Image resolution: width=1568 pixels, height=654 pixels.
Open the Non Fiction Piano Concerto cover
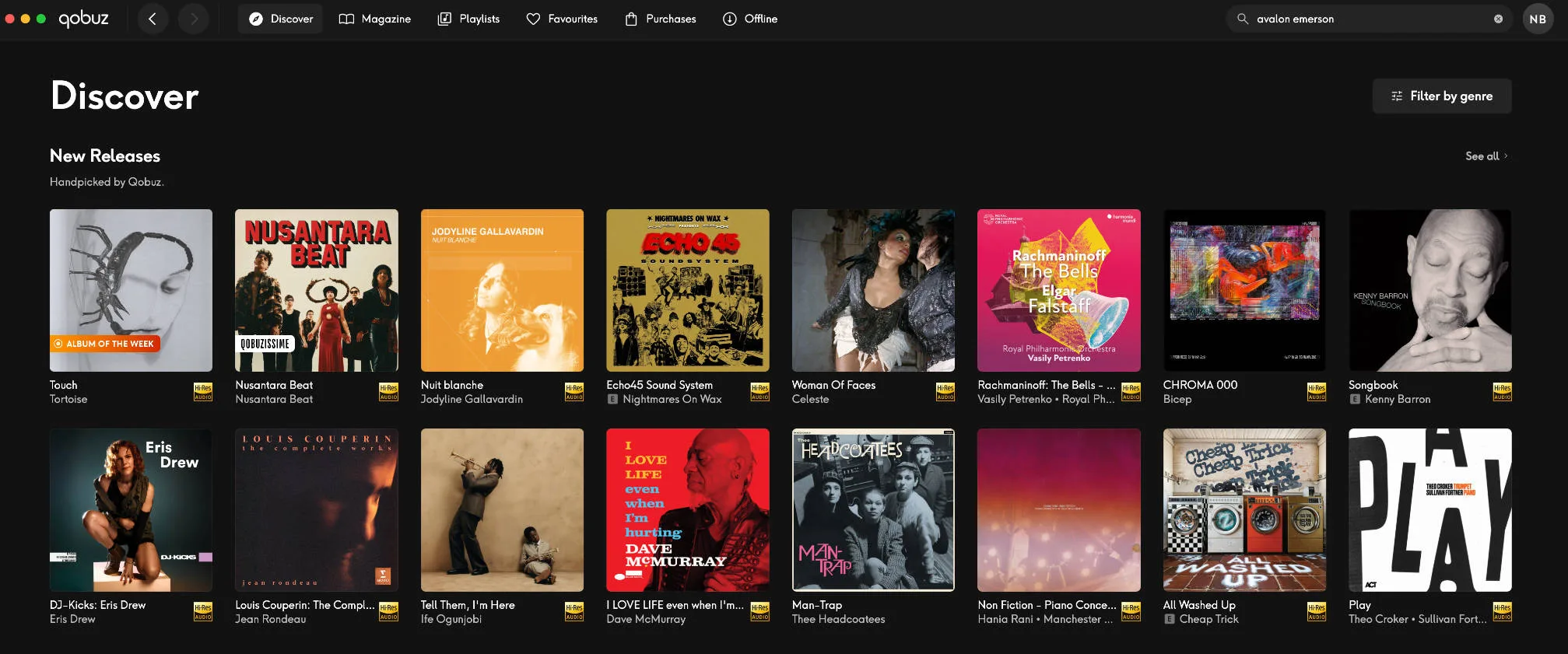(1059, 510)
